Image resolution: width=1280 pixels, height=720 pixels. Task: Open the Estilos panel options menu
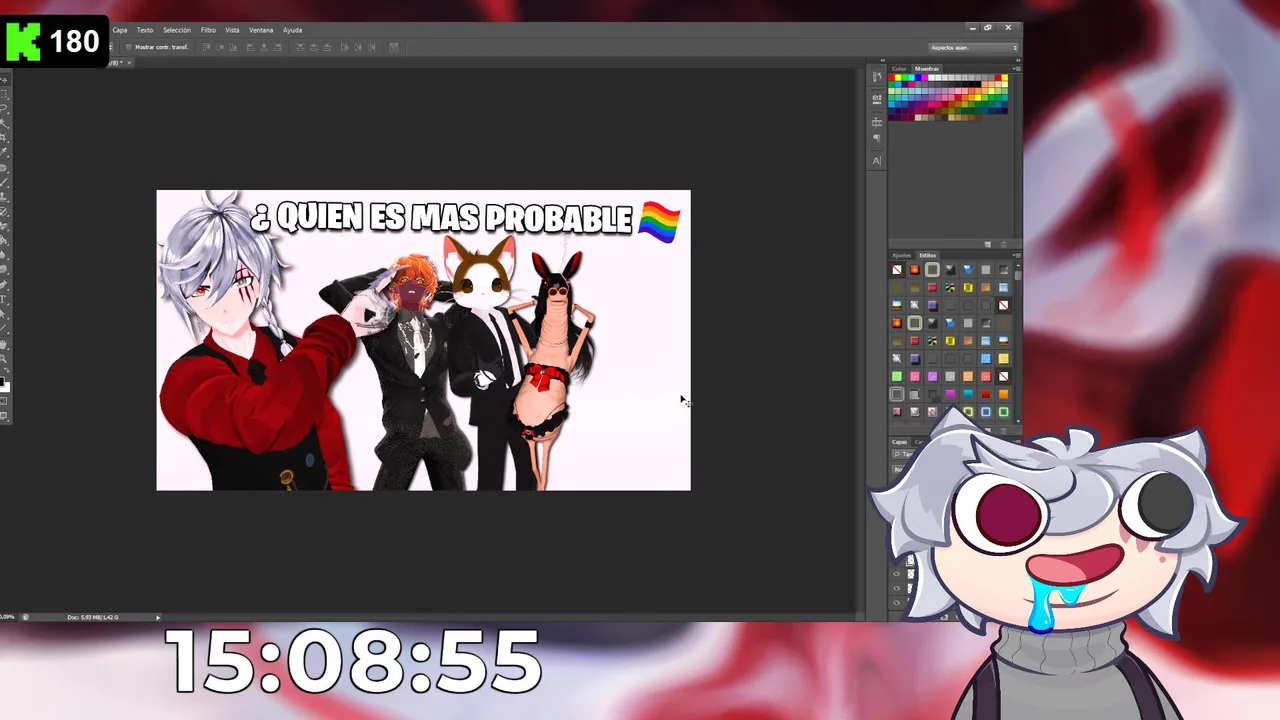click(1017, 255)
